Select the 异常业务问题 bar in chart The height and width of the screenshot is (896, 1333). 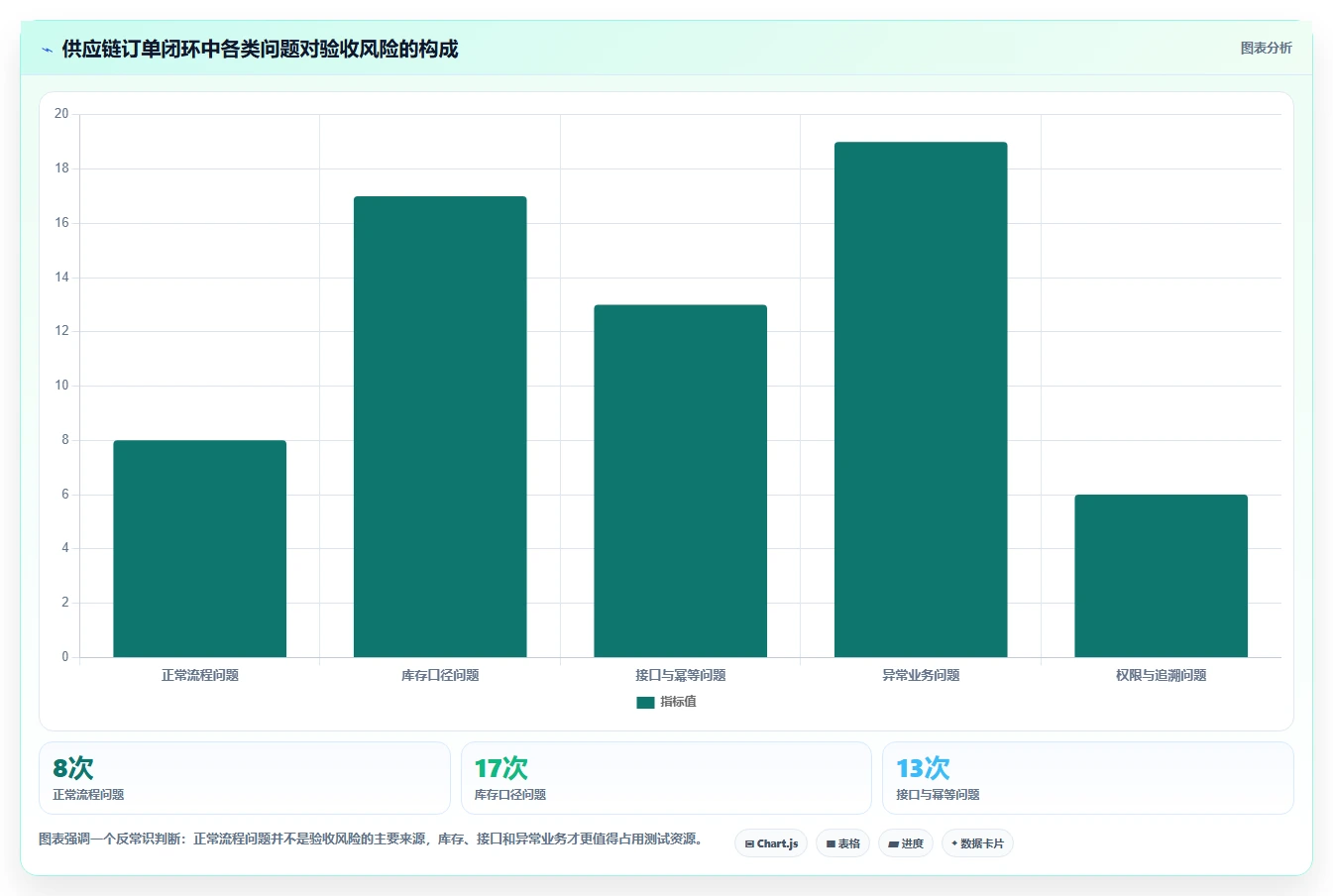click(921, 399)
